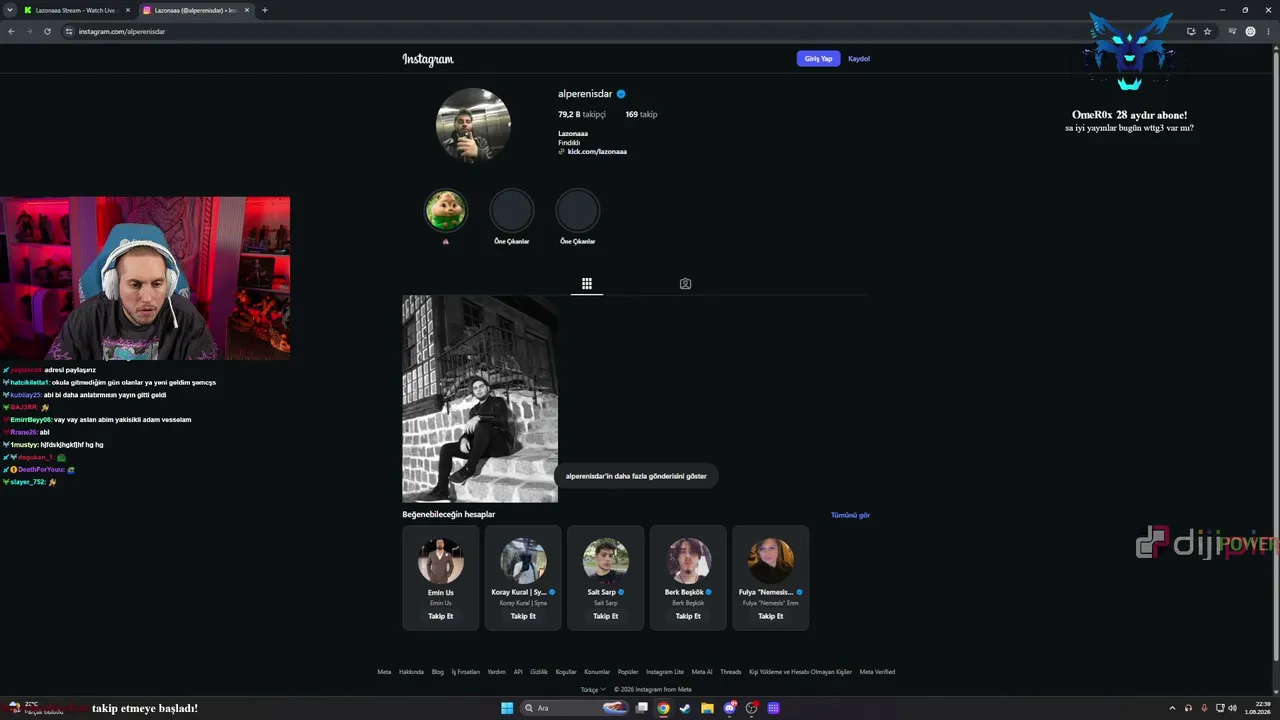Launch Steam from the taskbar
The height and width of the screenshot is (720, 1280).
click(685, 708)
